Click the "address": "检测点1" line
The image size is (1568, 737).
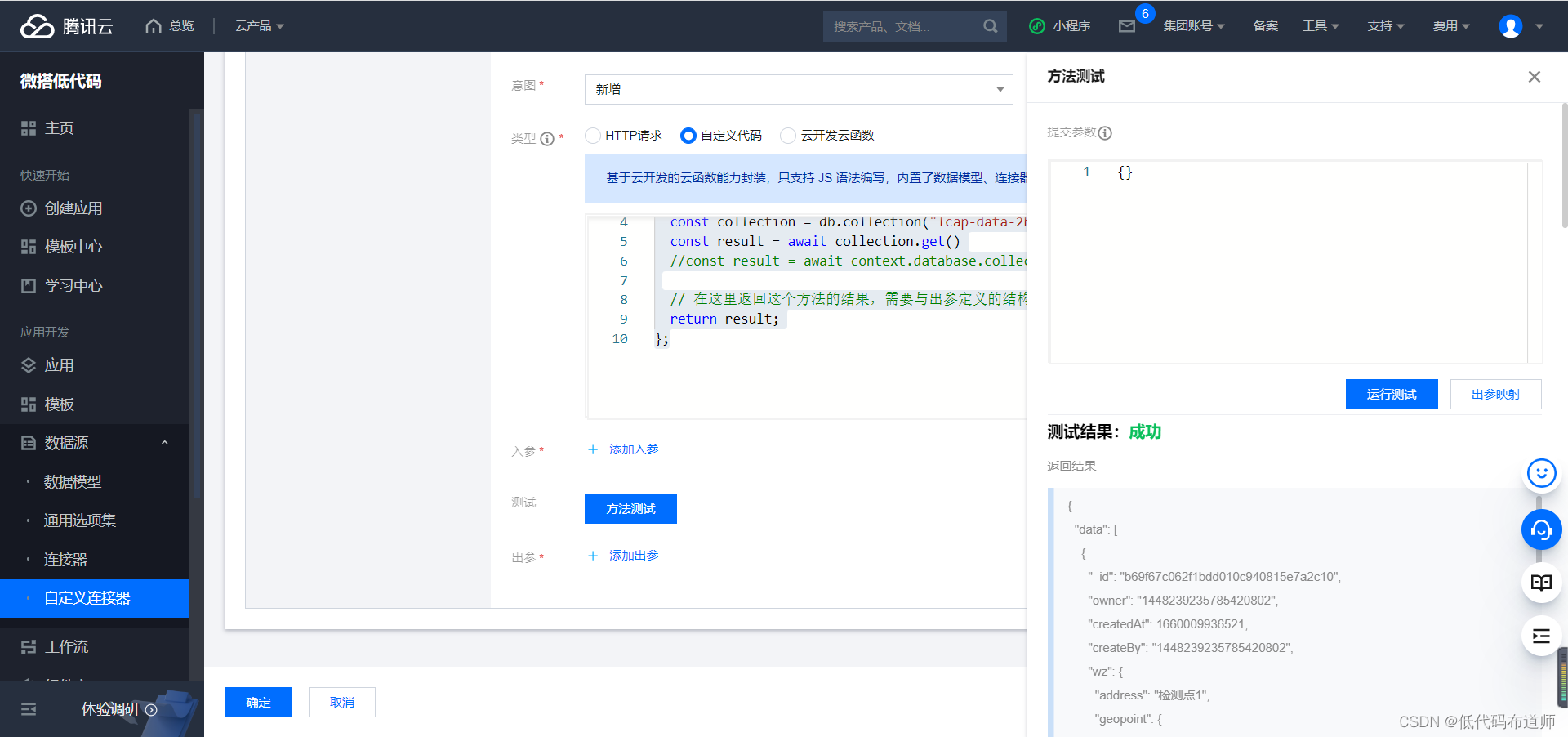1151,695
